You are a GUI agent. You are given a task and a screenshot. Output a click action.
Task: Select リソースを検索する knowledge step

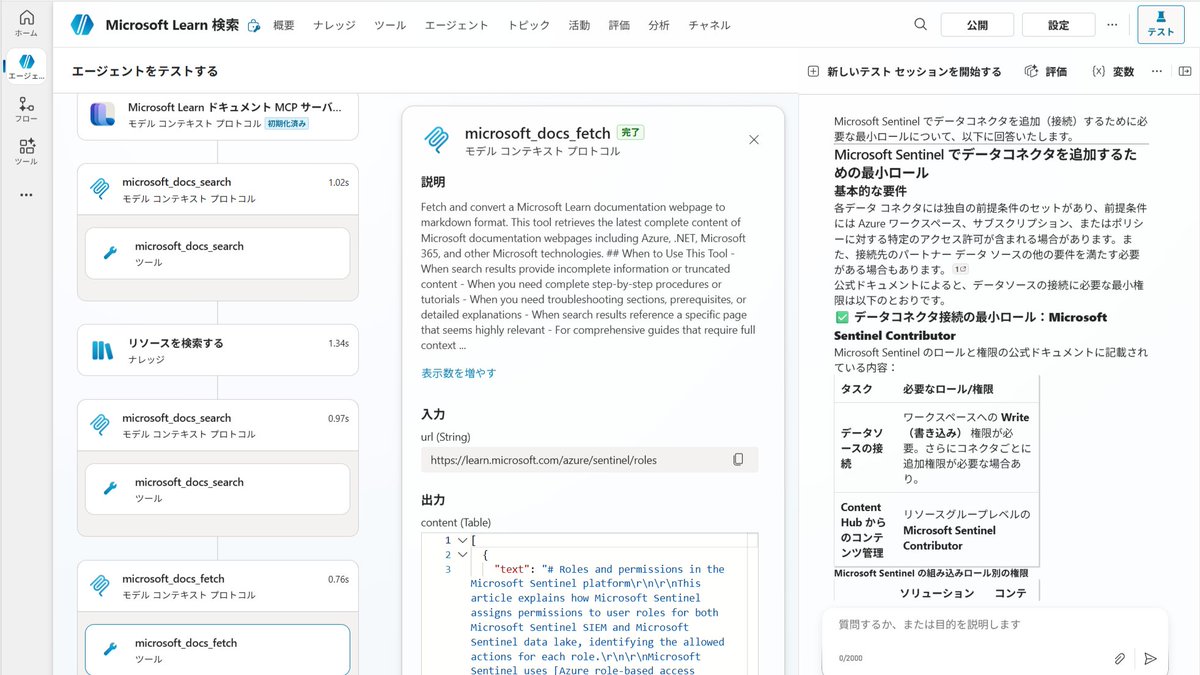click(x=217, y=350)
